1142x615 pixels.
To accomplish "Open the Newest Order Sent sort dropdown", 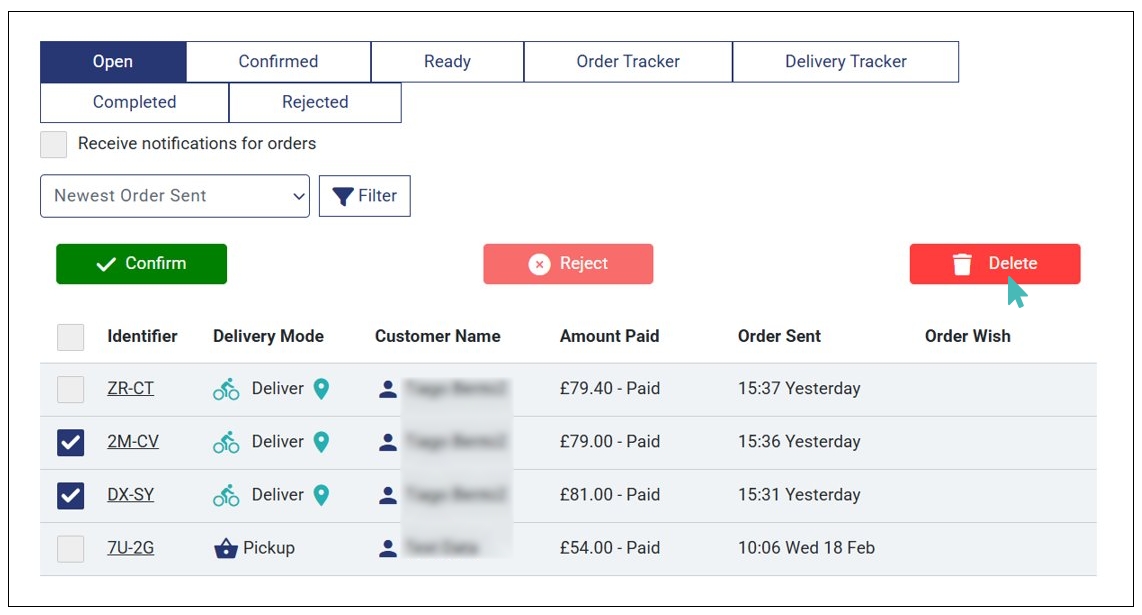I will 175,196.
